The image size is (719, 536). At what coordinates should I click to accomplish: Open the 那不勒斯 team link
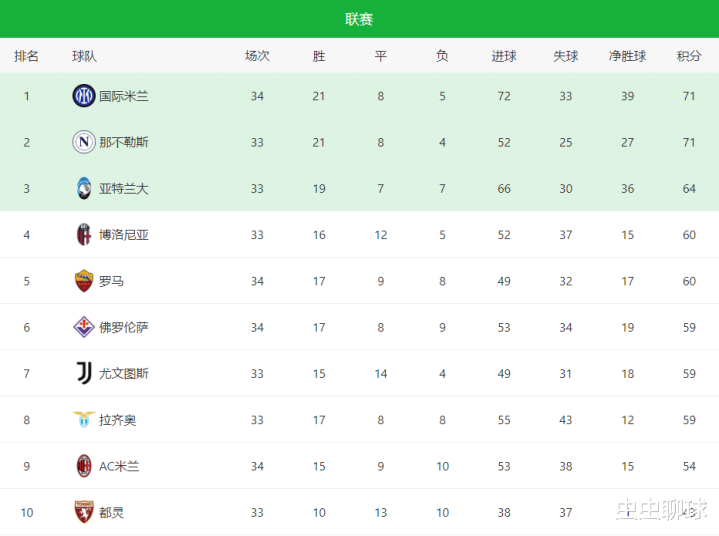pos(124,142)
